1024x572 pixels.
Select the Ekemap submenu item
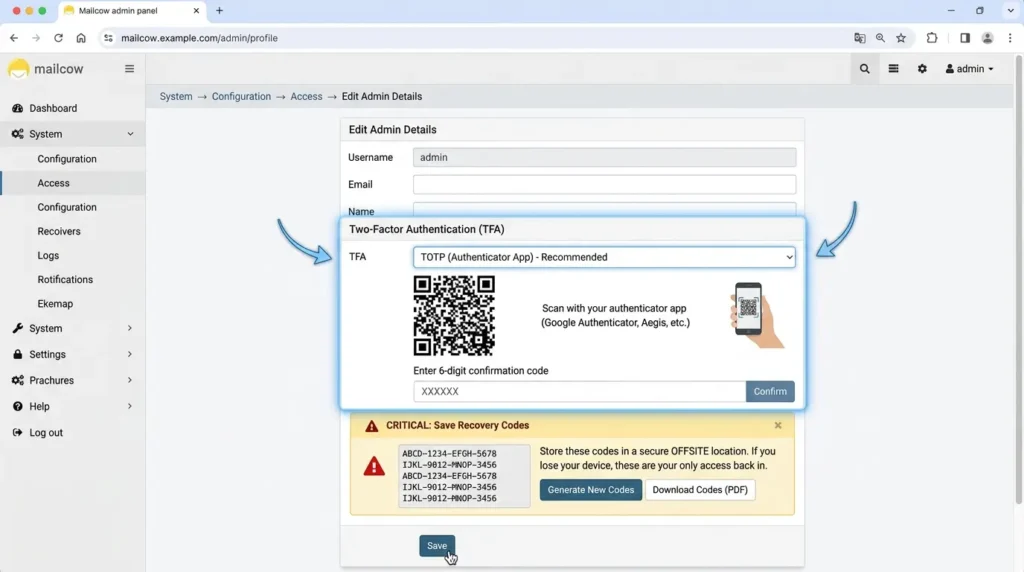click(55, 304)
